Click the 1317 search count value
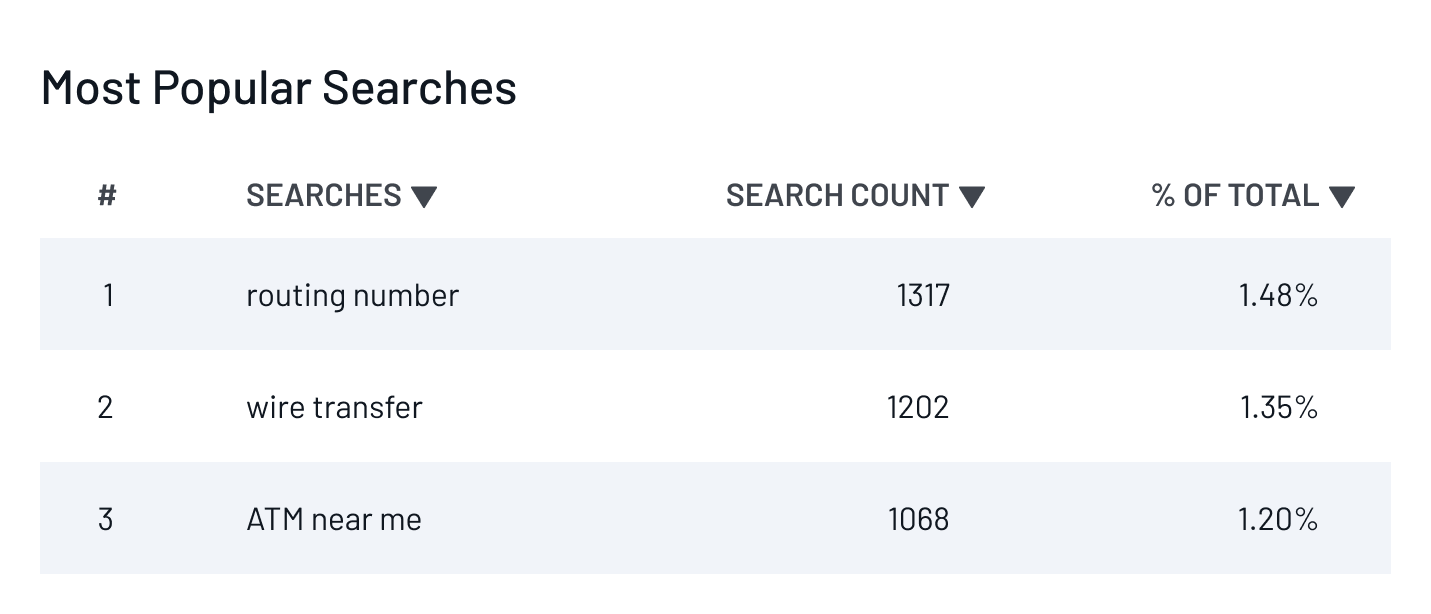This screenshot has width=1431, height=614. [923, 295]
